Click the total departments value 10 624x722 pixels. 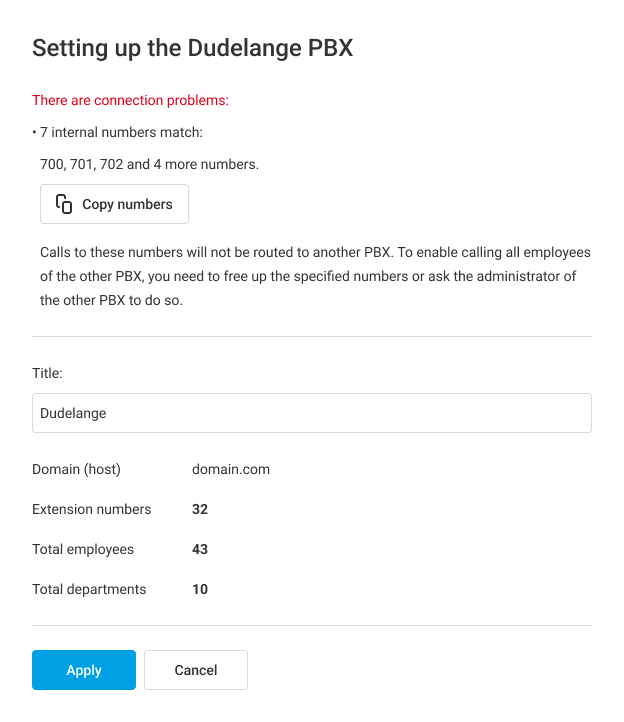point(200,589)
